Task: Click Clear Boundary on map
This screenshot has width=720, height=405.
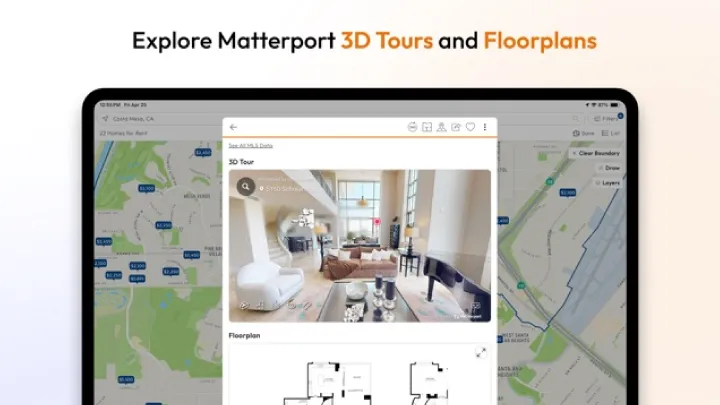Action: coord(599,153)
